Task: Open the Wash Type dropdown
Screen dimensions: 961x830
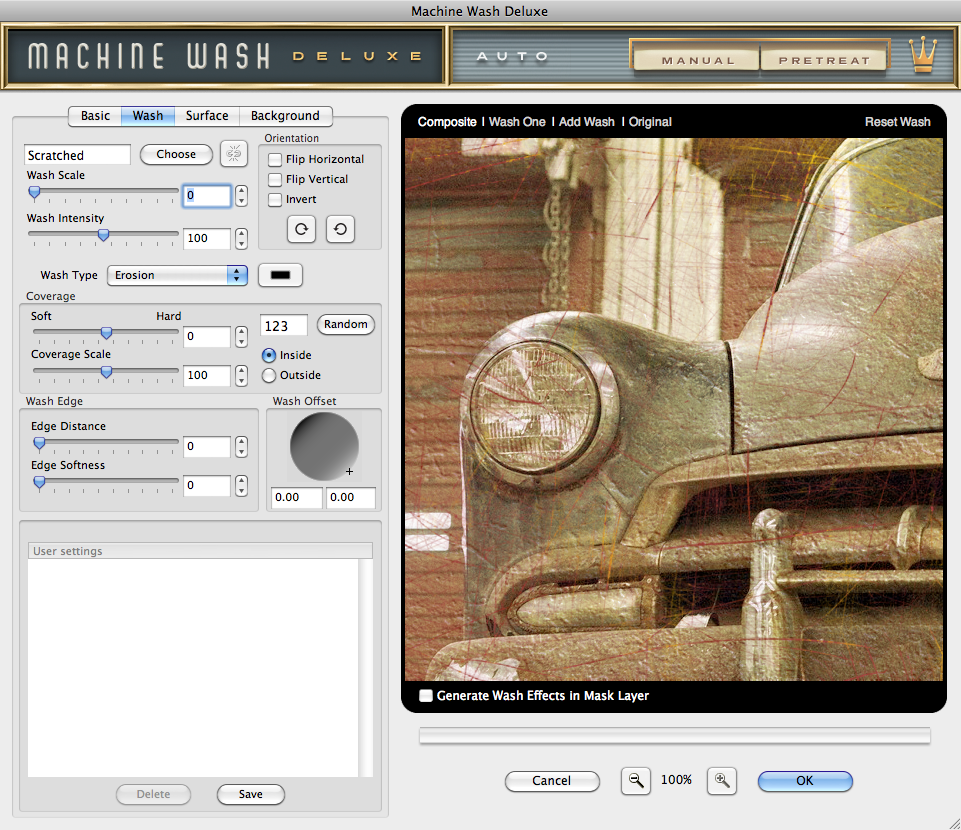Action: (177, 275)
